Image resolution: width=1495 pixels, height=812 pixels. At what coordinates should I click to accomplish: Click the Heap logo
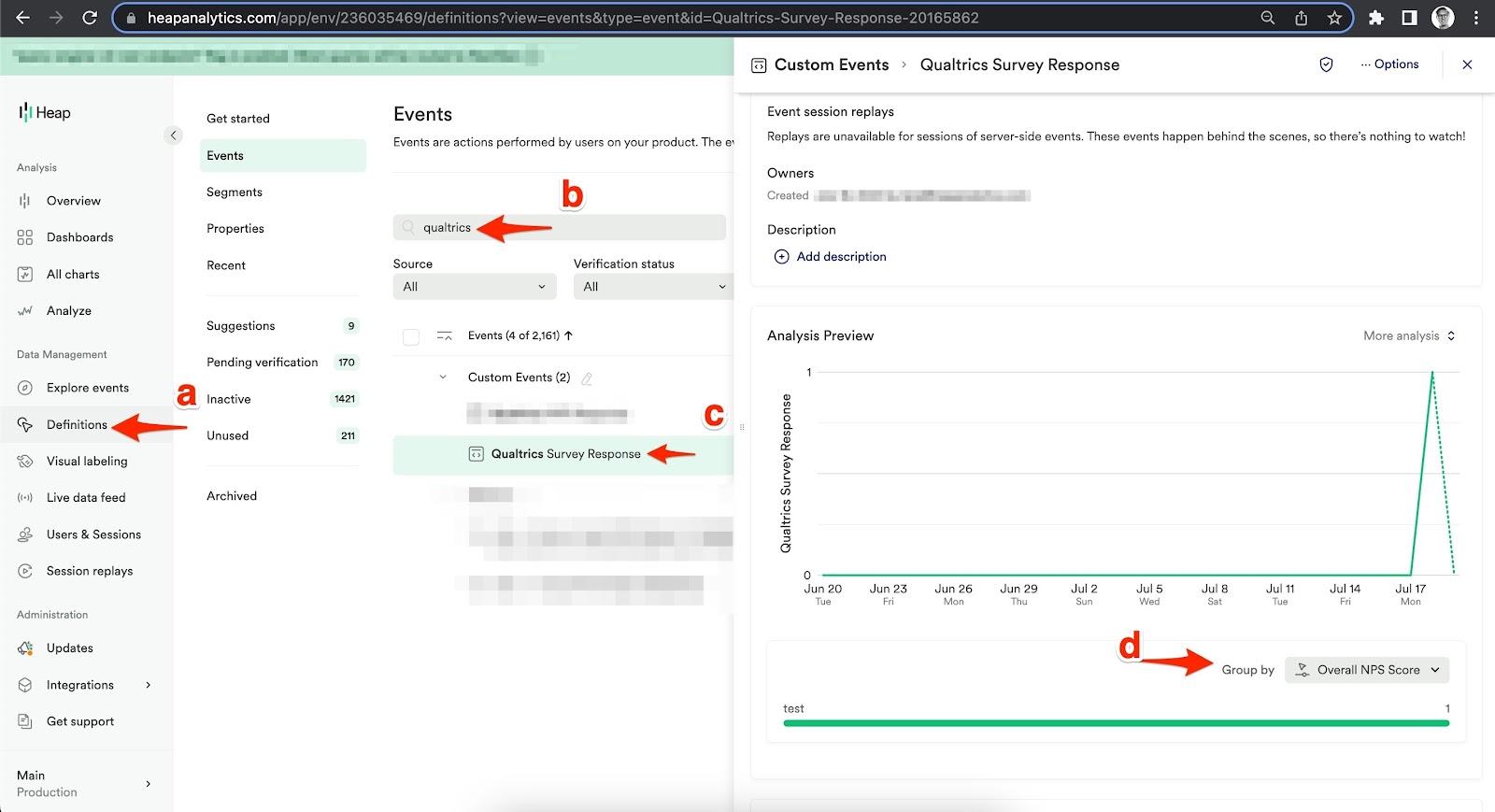pos(45,112)
